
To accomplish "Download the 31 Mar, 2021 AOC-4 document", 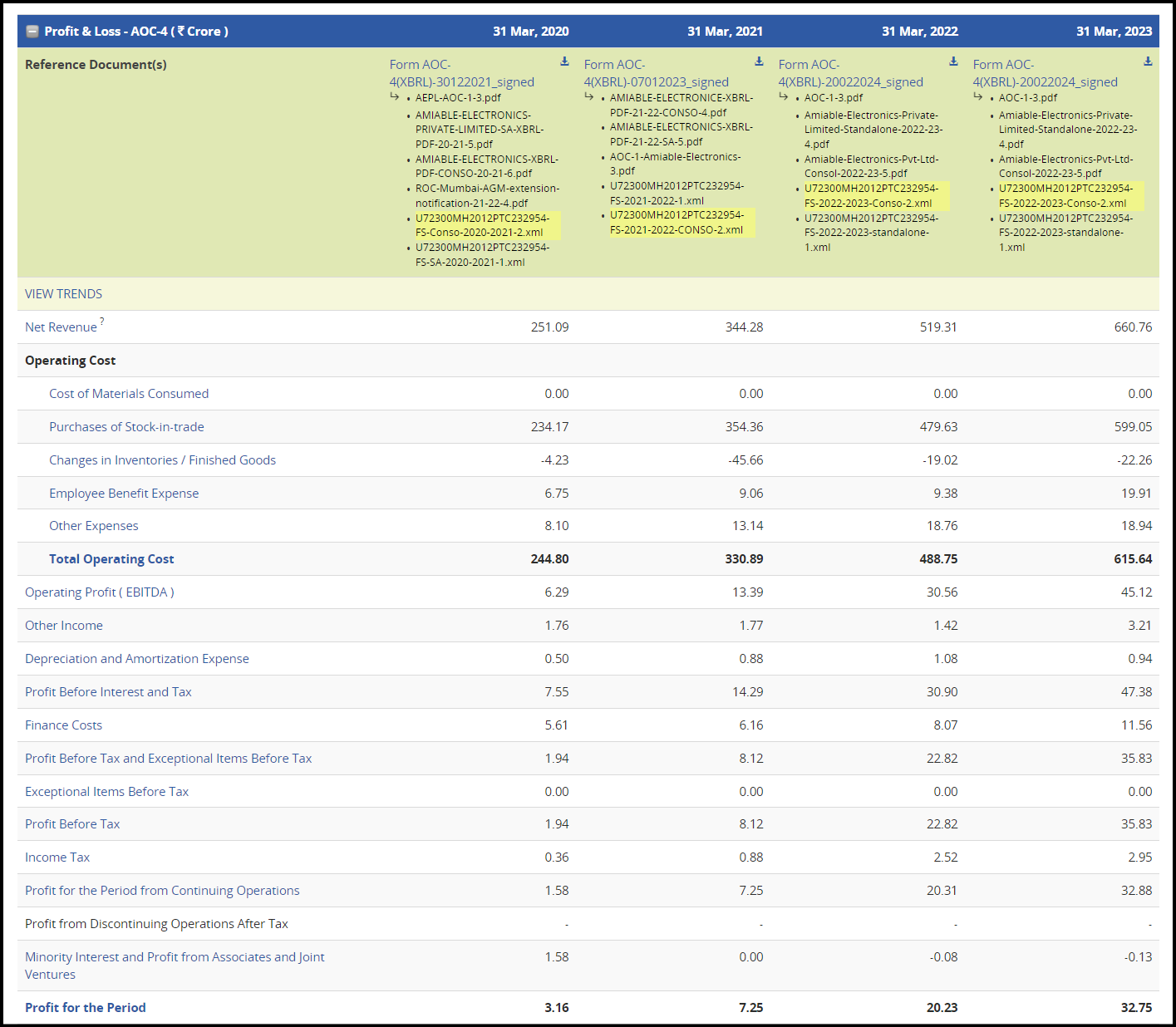I will click(x=759, y=61).
